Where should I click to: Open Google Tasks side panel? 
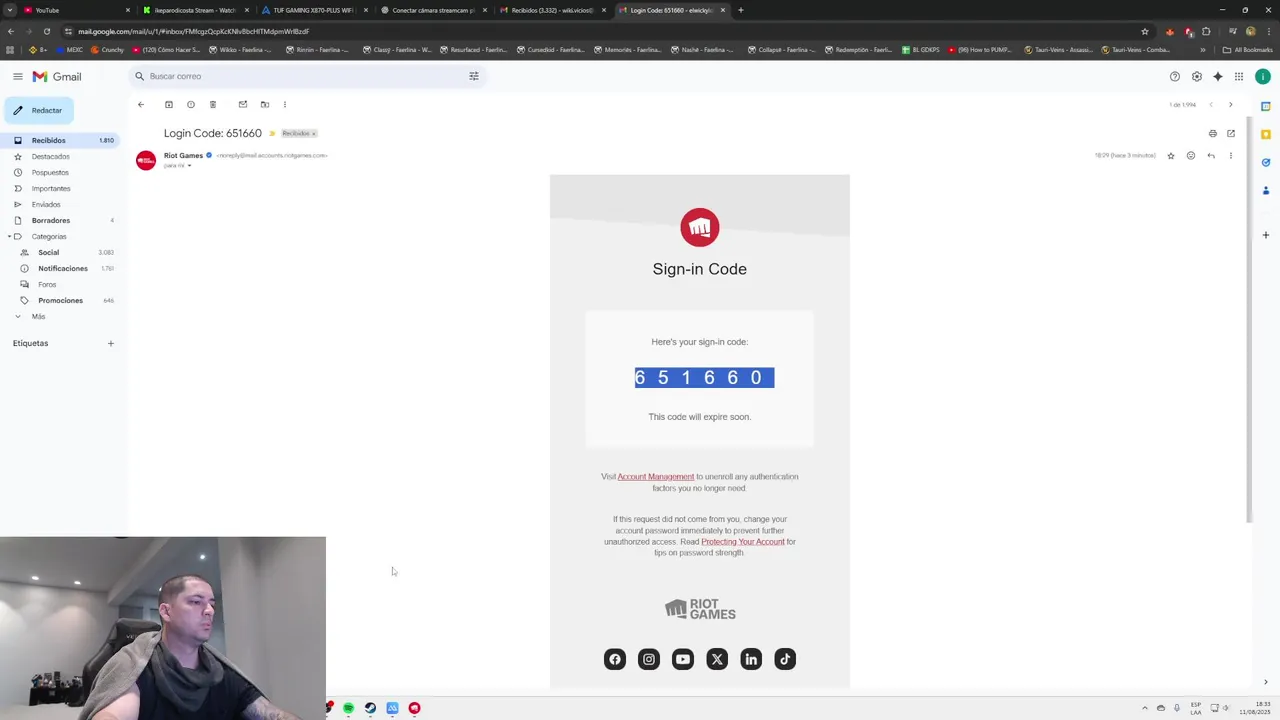pos(1266,162)
